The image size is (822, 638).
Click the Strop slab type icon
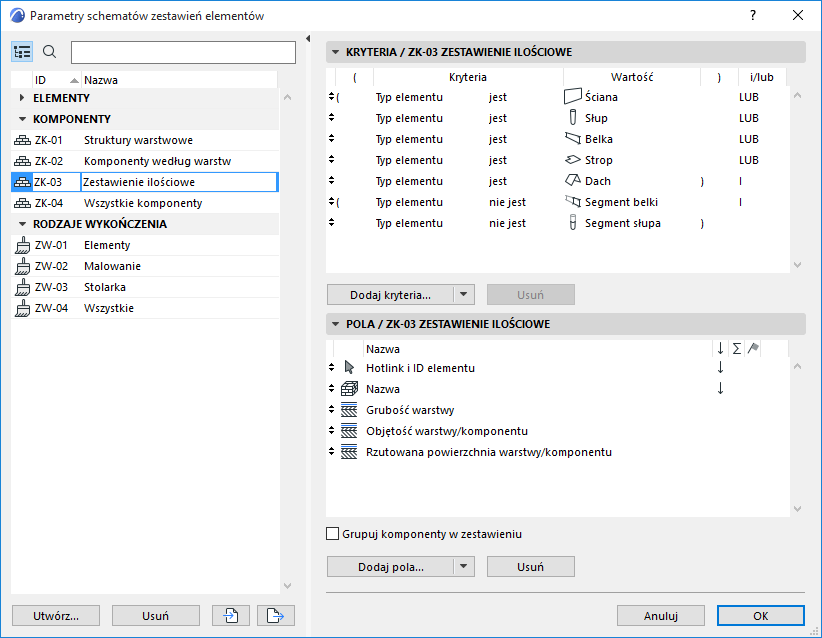pyautogui.click(x=572, y=160)
